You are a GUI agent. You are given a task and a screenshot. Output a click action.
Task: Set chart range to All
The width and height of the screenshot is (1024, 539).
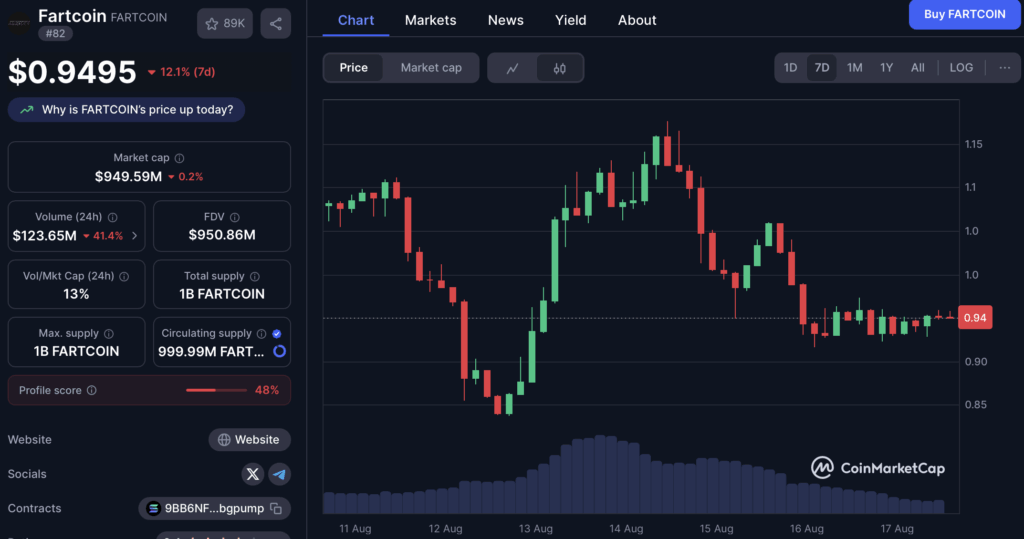pyautogui.click(x=918, y=67)
